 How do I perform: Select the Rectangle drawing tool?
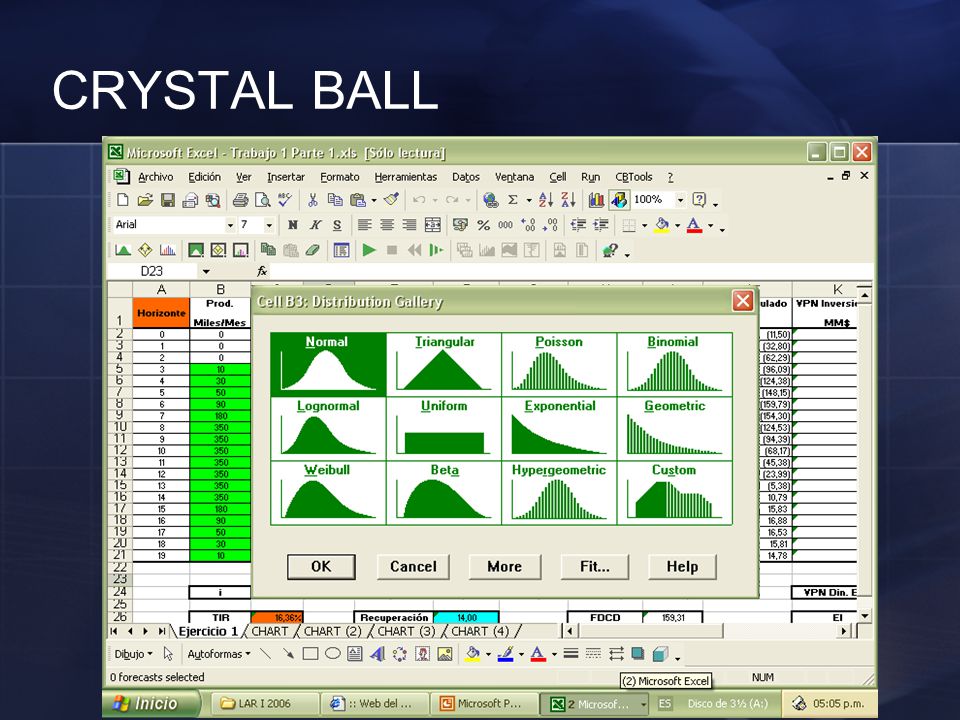point(310,654)
